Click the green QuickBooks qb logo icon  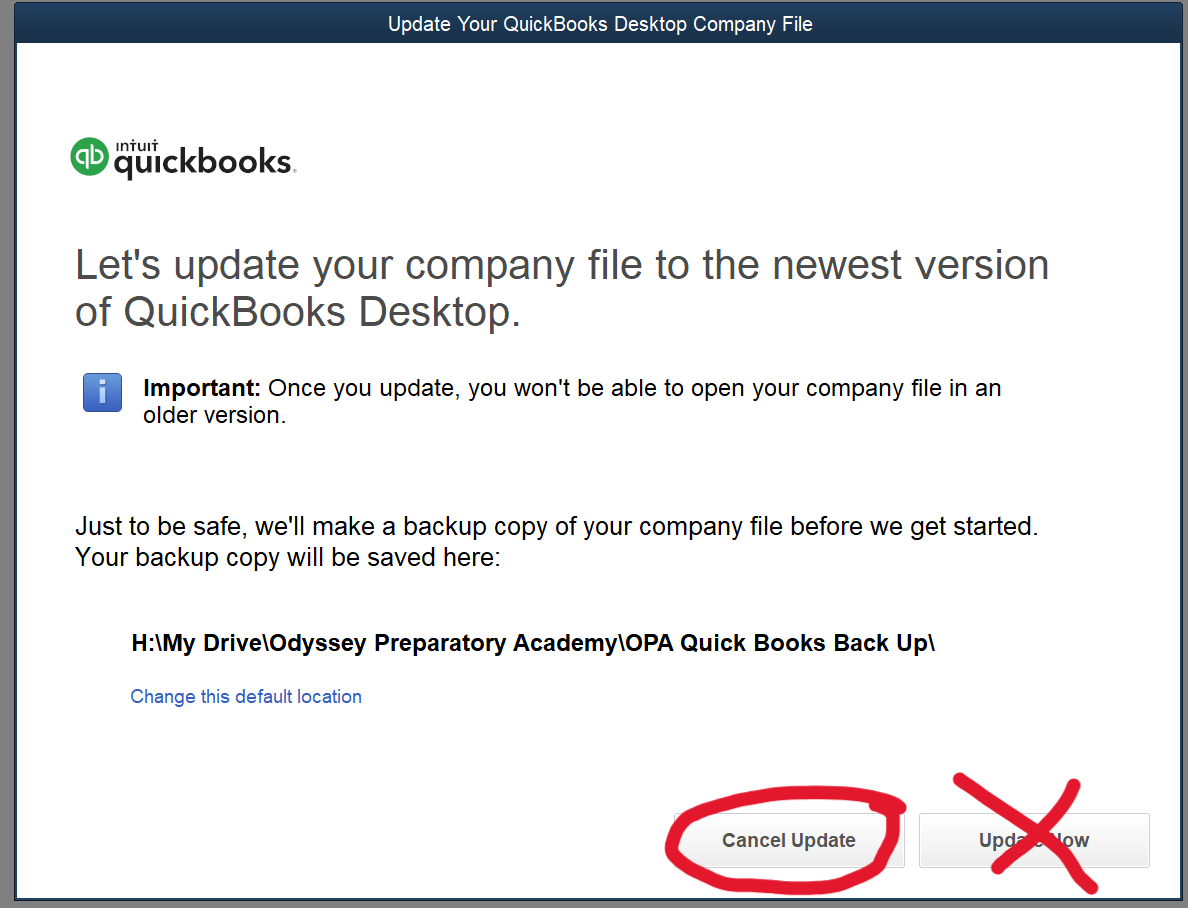(x=89, y=156)
